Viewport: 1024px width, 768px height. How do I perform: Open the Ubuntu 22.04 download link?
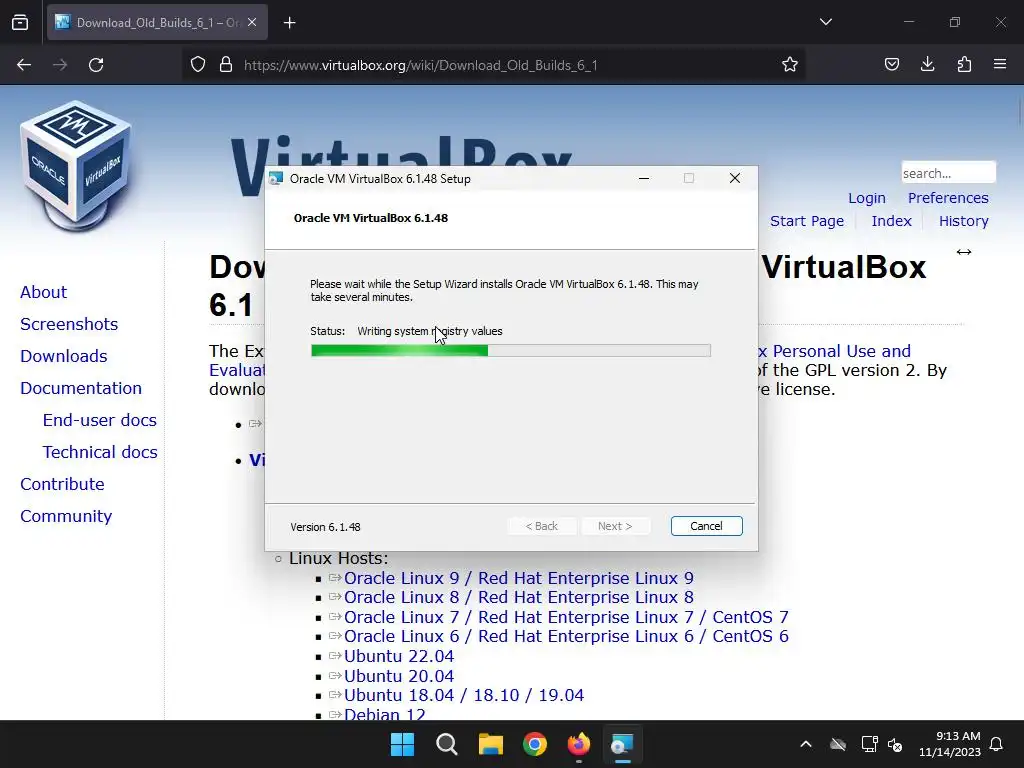coord(398,656)
